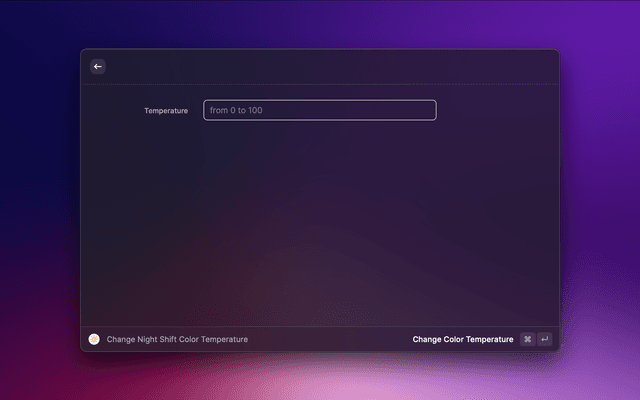Click the 'from 0 to 100' placeholder
The height and width of the screenshot is (400, 640).
tap(236, 110)
